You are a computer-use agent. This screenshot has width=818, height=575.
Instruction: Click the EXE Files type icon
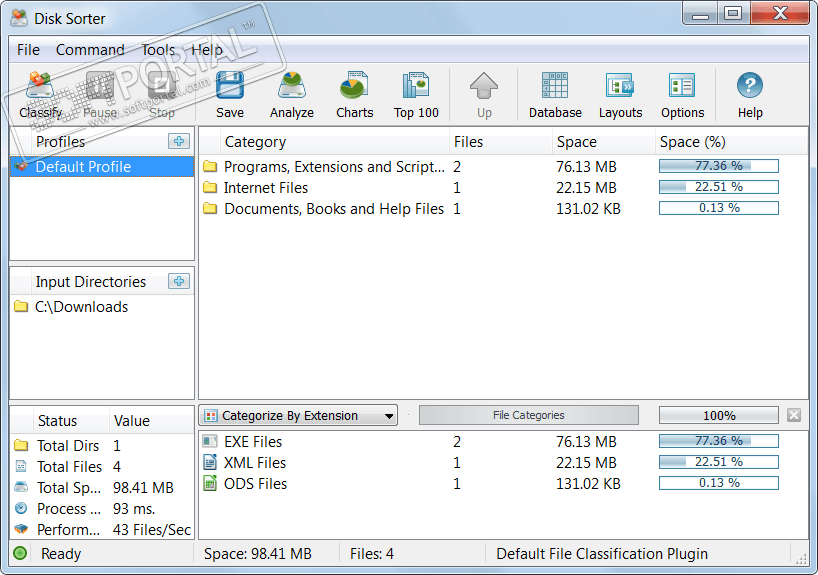210,441
